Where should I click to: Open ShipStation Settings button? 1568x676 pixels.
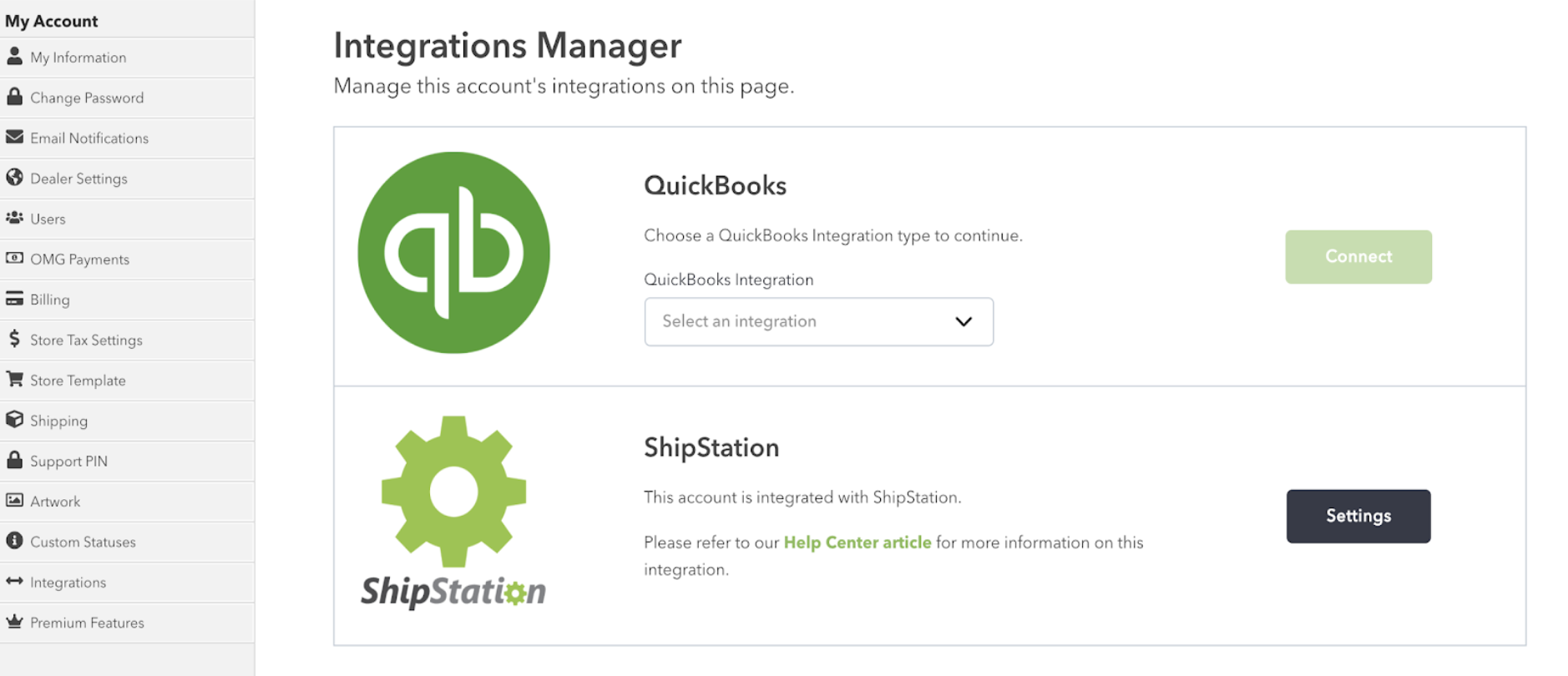click(1358, 517)
